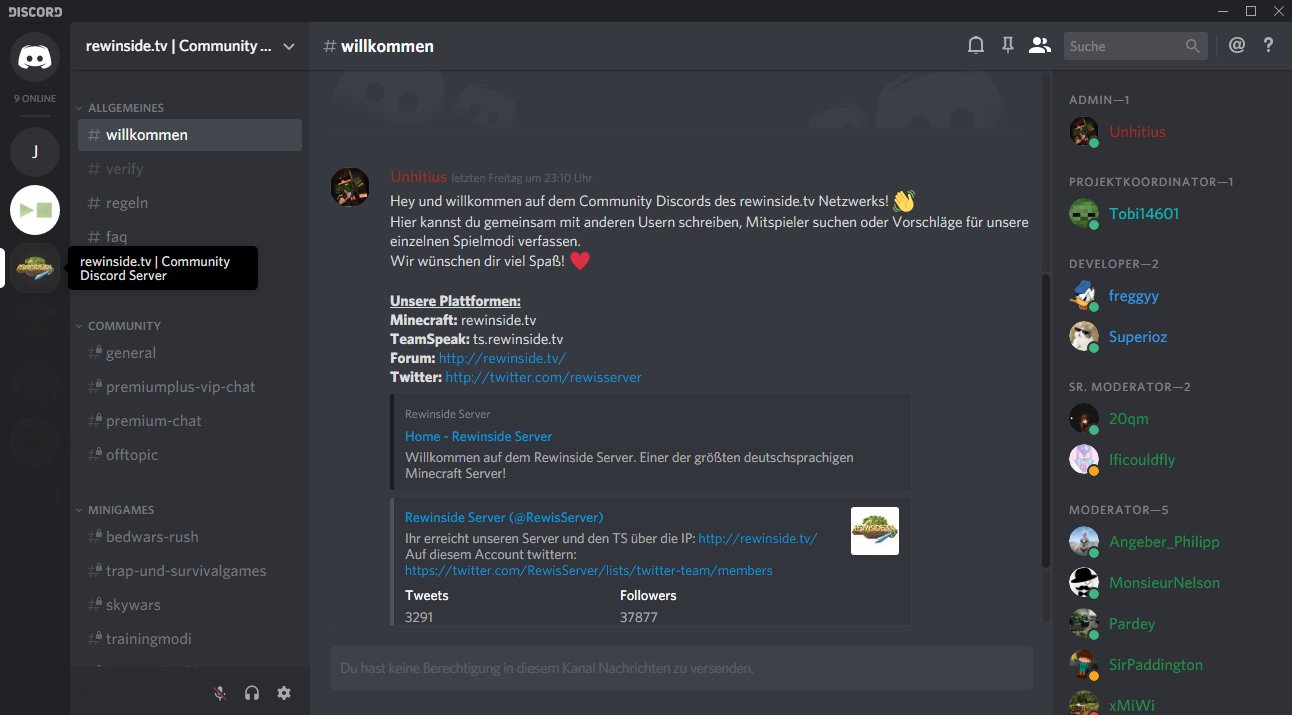Open the general channel
This screenshot has width=1292, height=715.
[x=190, y=353]
